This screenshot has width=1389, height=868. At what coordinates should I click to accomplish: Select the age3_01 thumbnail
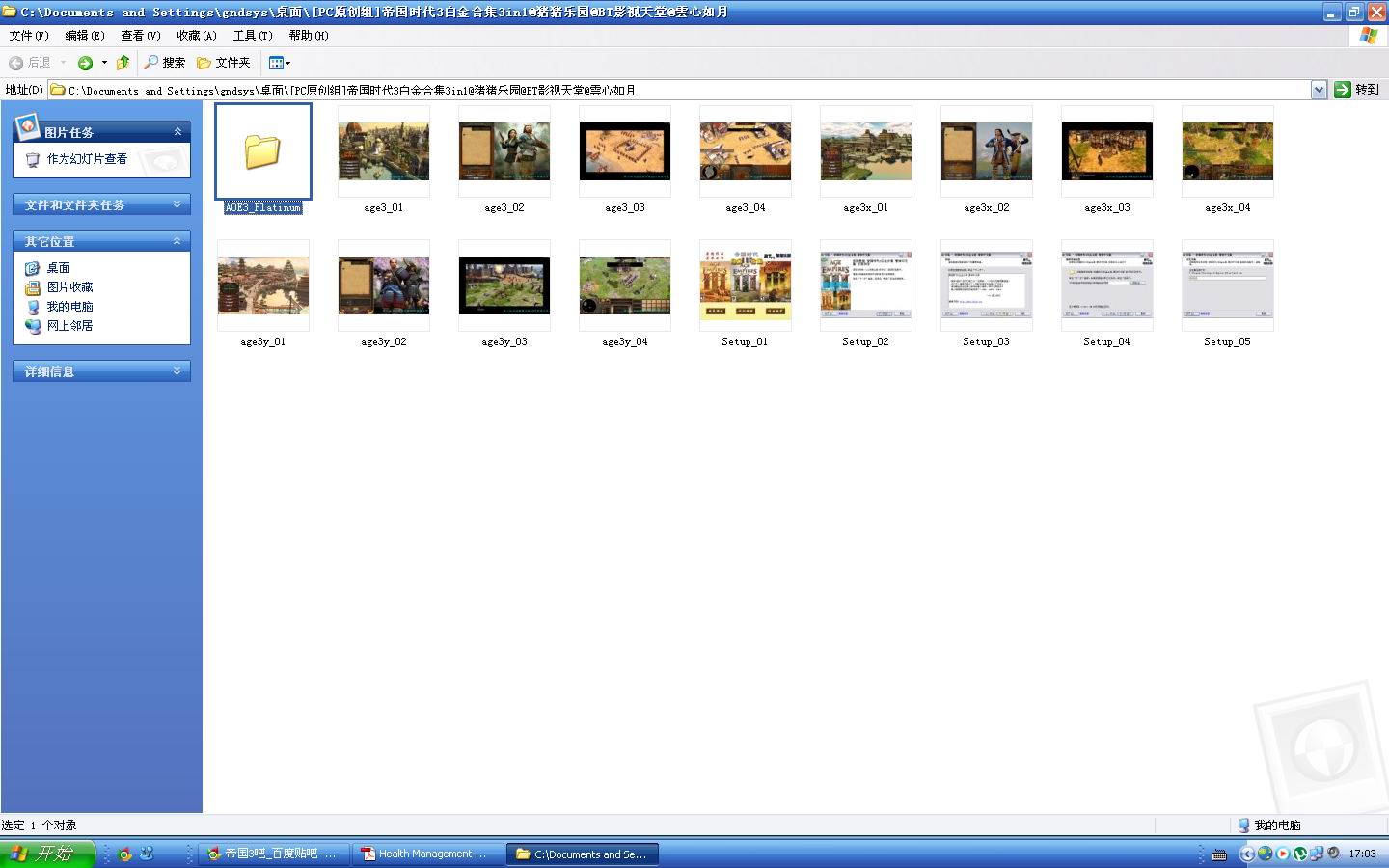(384, 151)
